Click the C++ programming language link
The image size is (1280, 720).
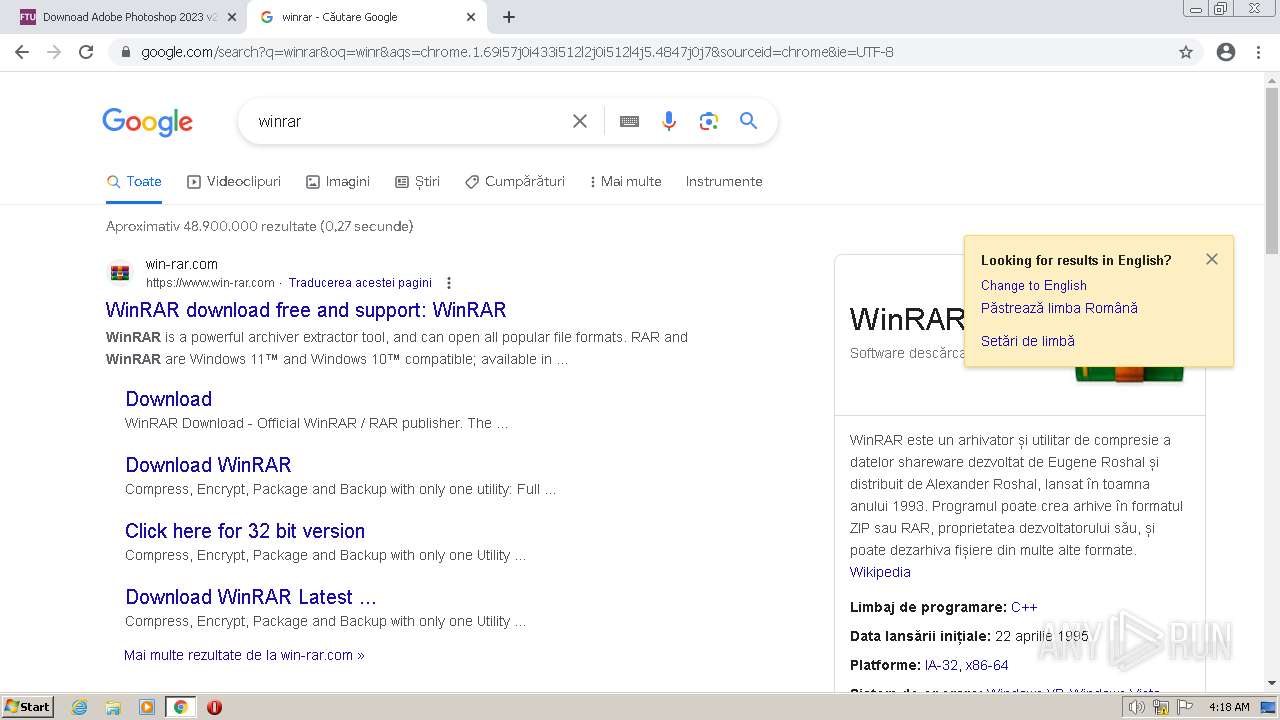pyautogui.click(x=1024, y=607)
